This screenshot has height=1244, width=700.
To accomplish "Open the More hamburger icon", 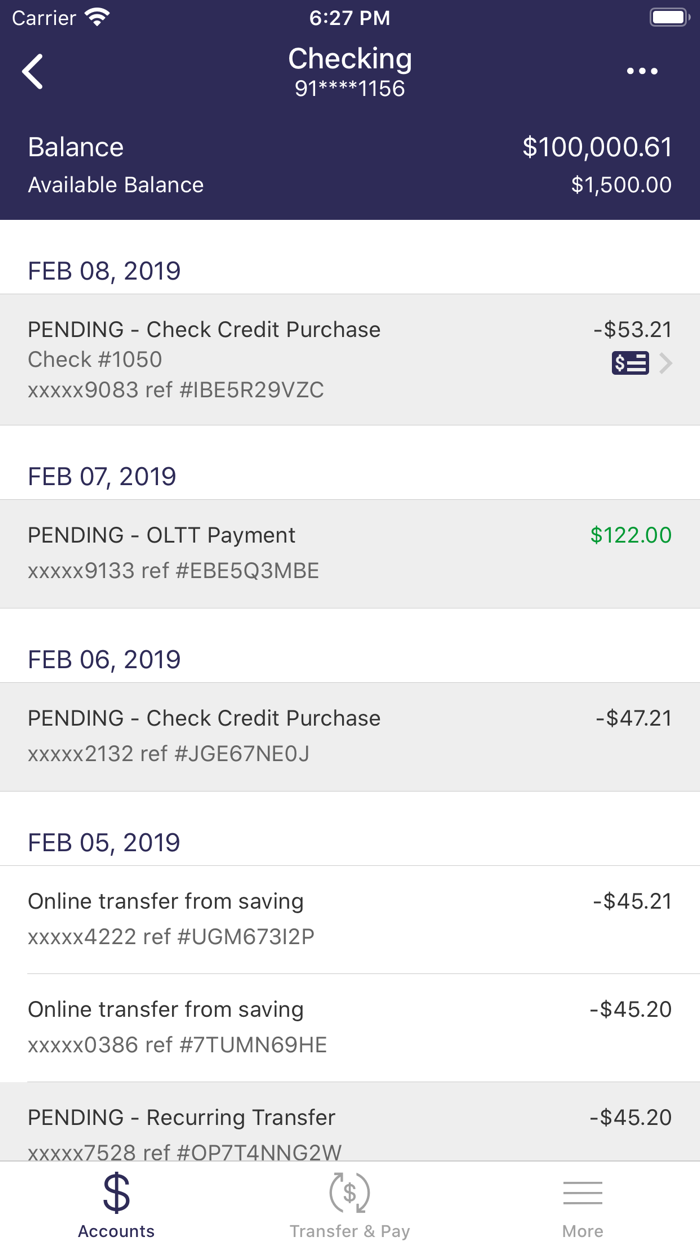I will [583, 1192].
